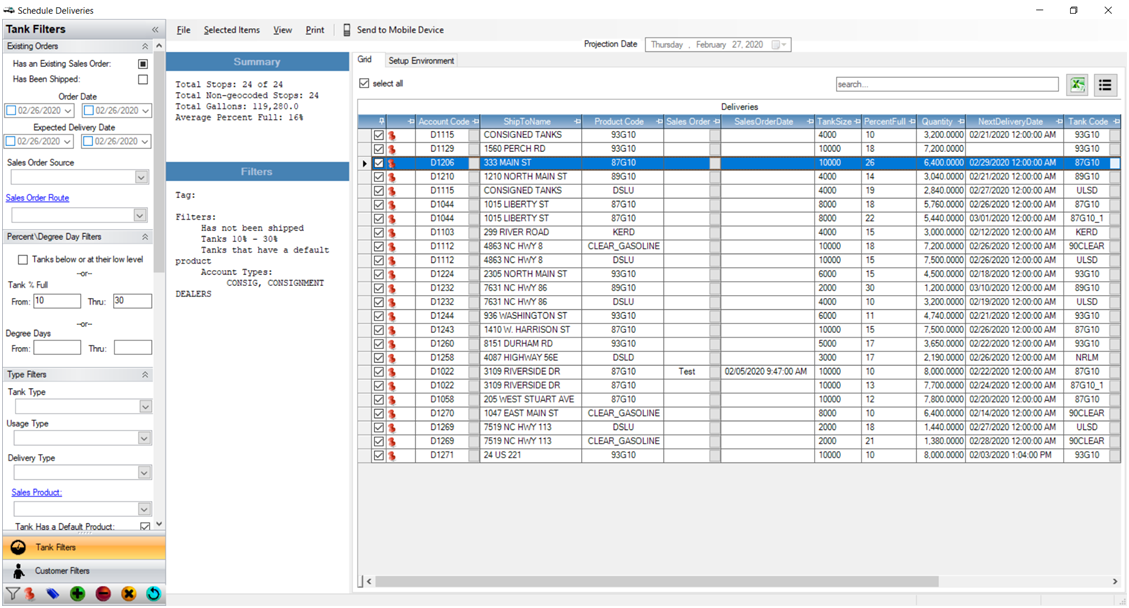Toggle Has an Existing Sales Order checkbox

pyautogui.click(x=143, y=64)
